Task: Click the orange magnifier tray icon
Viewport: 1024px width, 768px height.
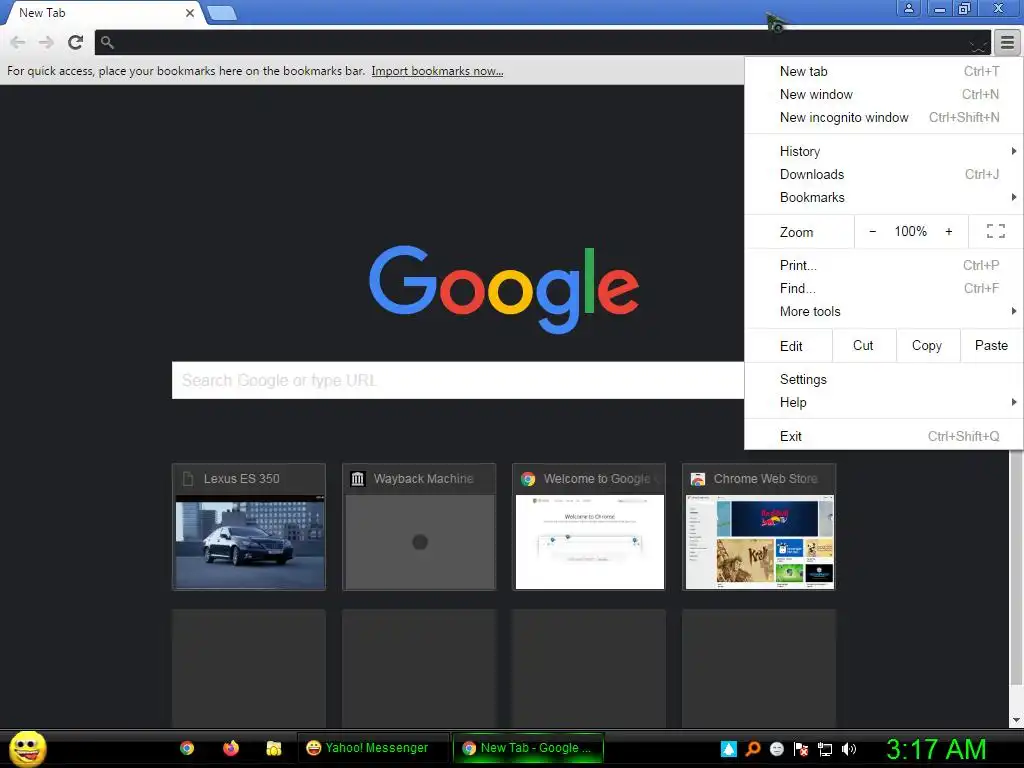Action: click(753, 749)
